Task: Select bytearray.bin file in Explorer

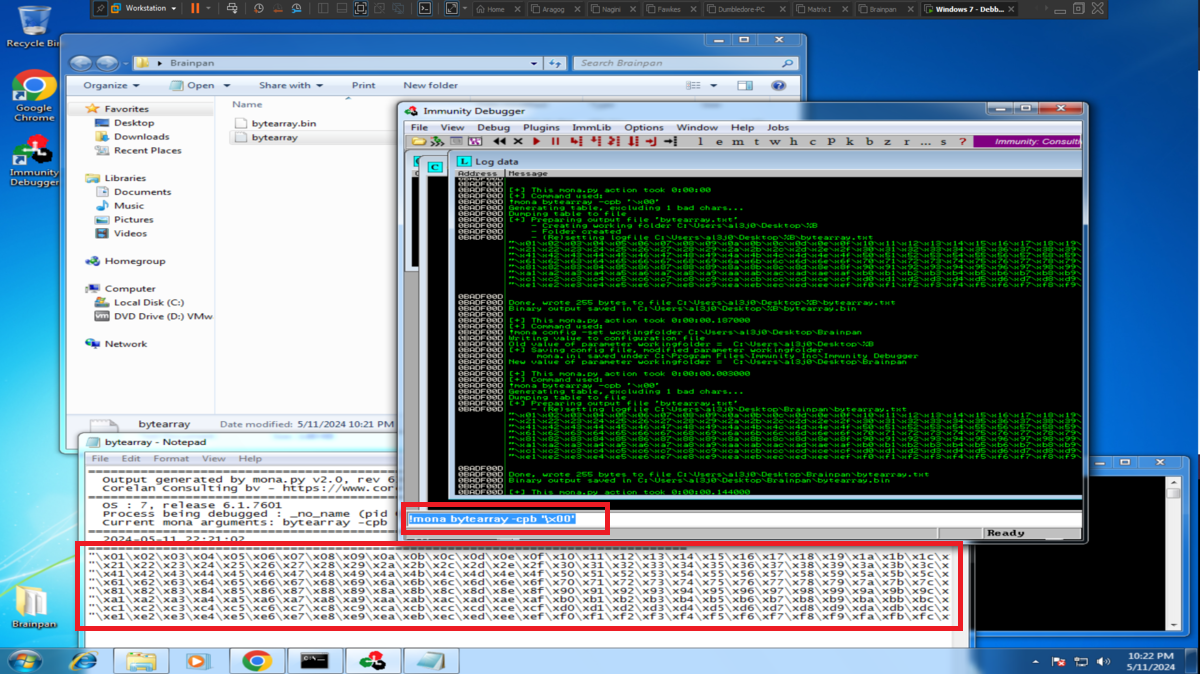Action: pyautogui.click(x=284, y=123)
